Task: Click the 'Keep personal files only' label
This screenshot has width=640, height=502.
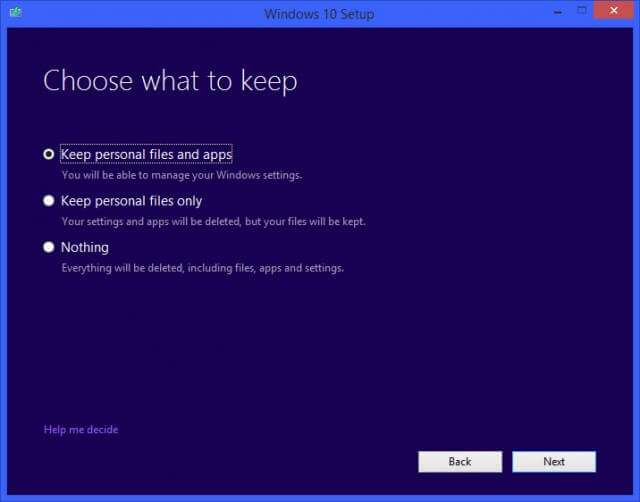Action: pos(131,201)
